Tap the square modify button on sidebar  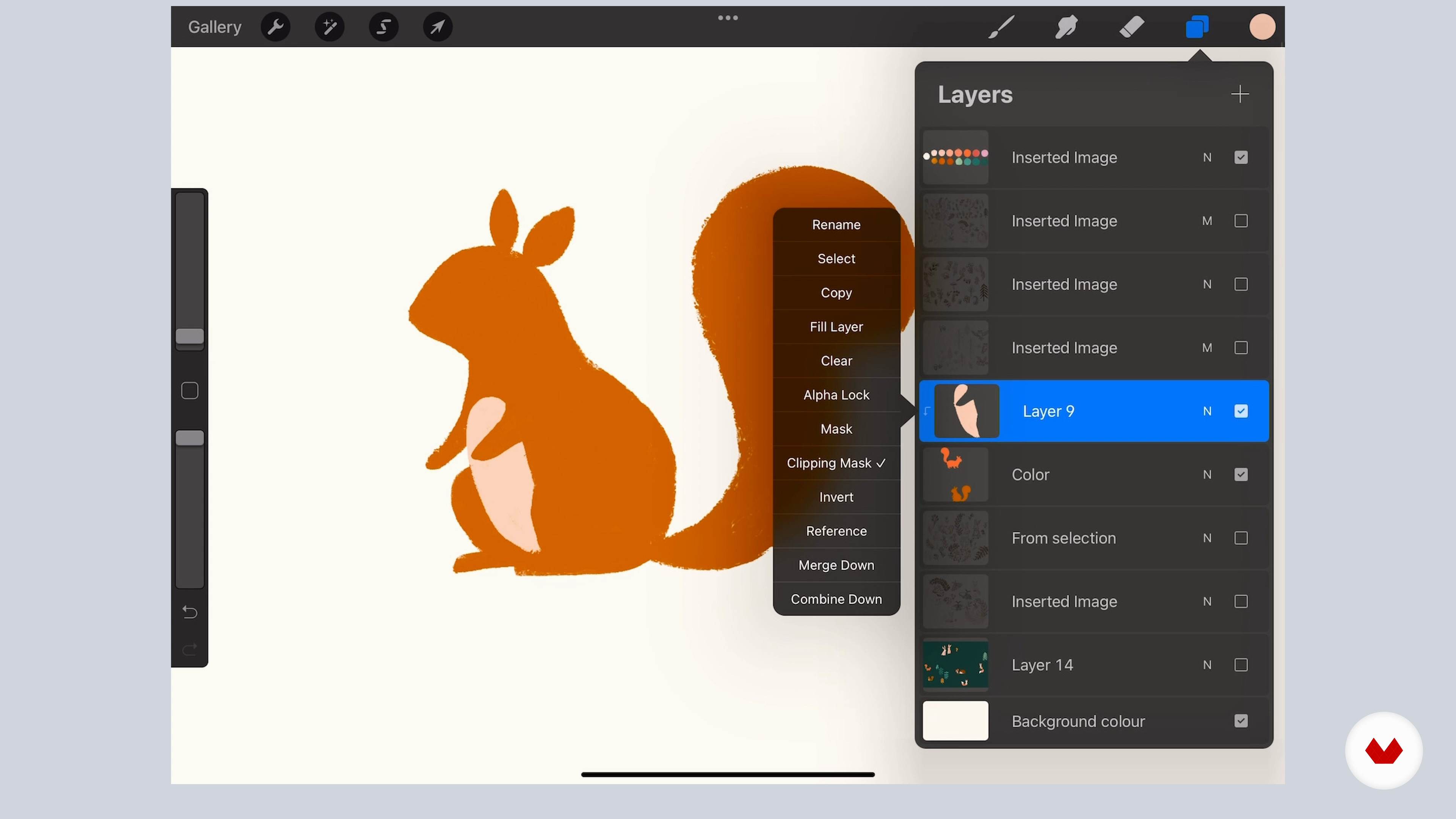click(189, 391)
